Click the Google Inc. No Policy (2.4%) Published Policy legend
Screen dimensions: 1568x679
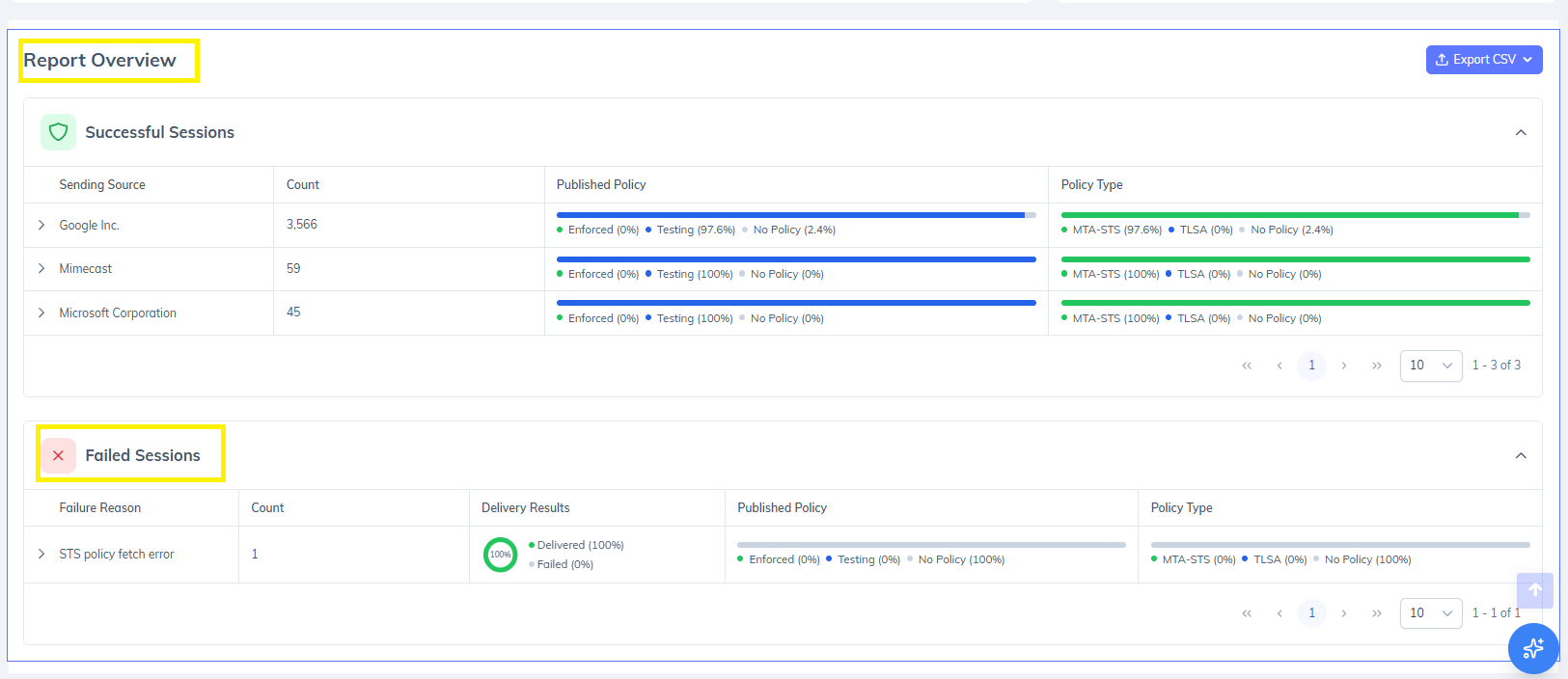[794, 230]
